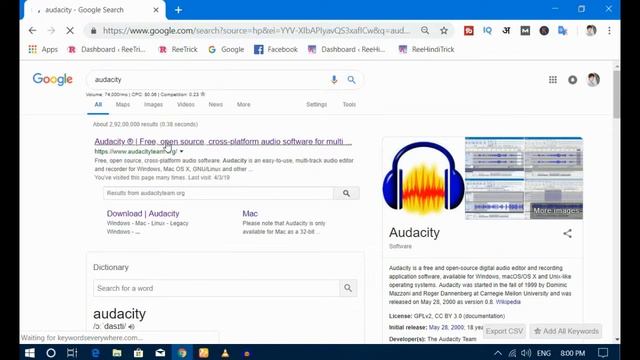Open Chrome profile avatar in toolbar
640x360 pixels.
pos(591,31)
